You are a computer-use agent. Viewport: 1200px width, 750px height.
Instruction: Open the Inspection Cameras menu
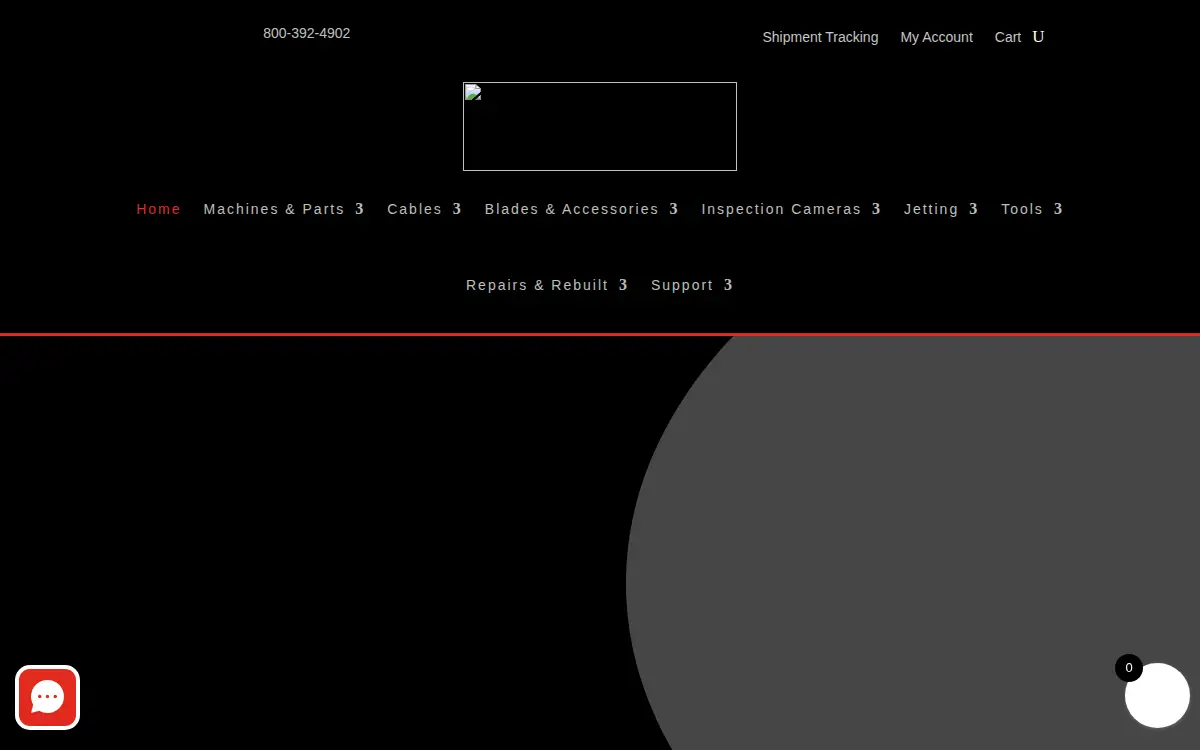781,209
